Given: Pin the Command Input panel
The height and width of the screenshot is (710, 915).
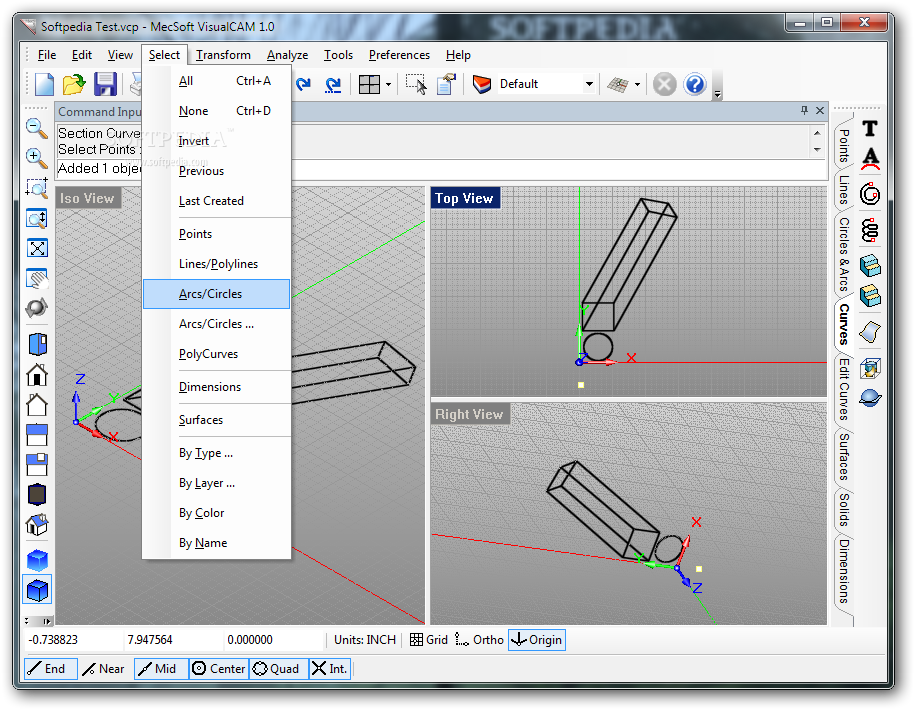Looking at the screenshot, I should pyautogui.click(x=805, y=110).
